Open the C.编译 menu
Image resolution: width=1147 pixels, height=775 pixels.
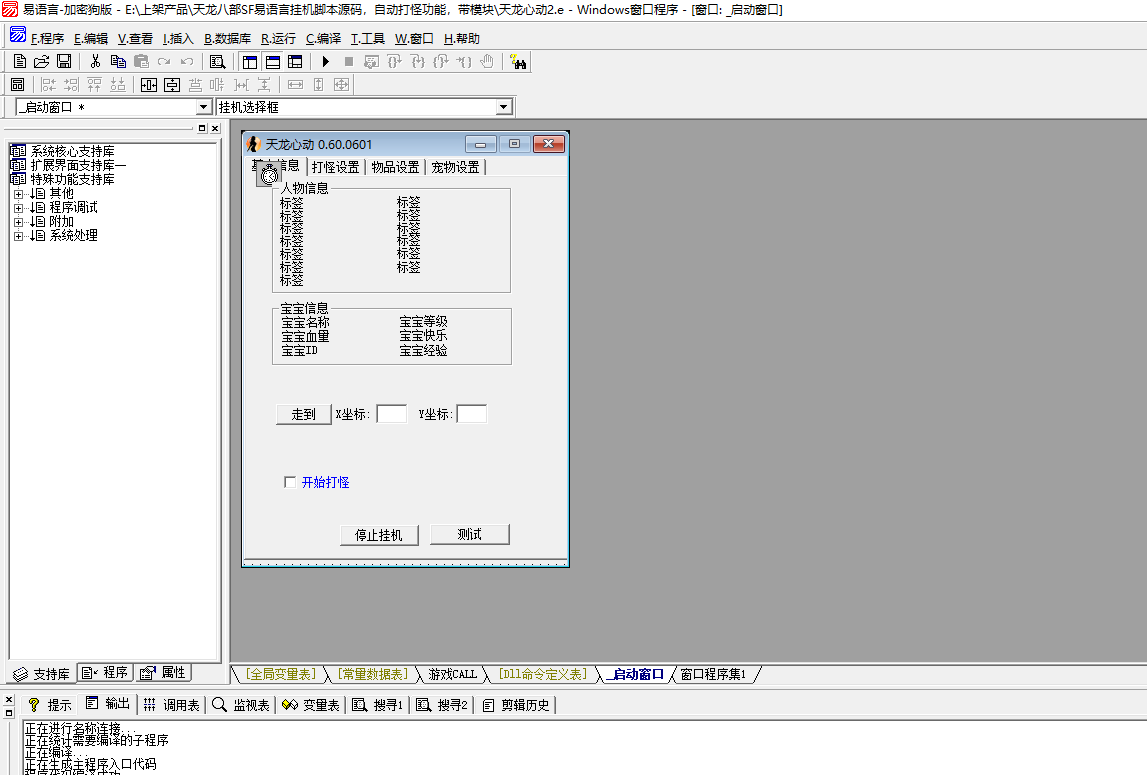click(x=323, y=39)
